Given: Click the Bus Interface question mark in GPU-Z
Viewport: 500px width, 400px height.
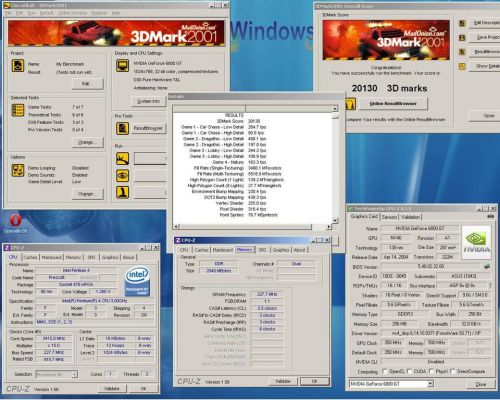Looking at the screenshot, I should pyautogui.click(x=490, y=286).
